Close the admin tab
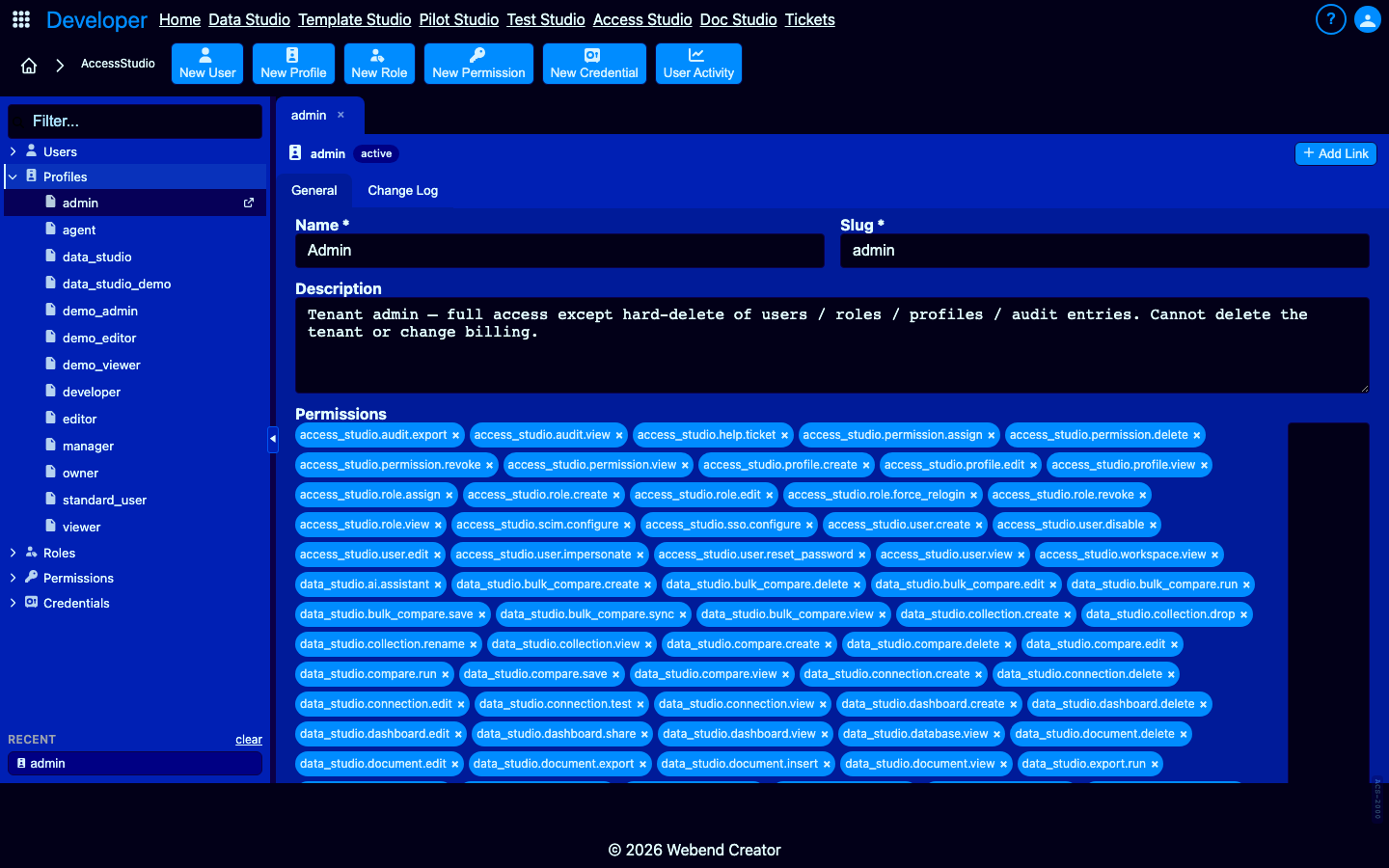This screenshot has height=868, width=1389. coord(340,115)
